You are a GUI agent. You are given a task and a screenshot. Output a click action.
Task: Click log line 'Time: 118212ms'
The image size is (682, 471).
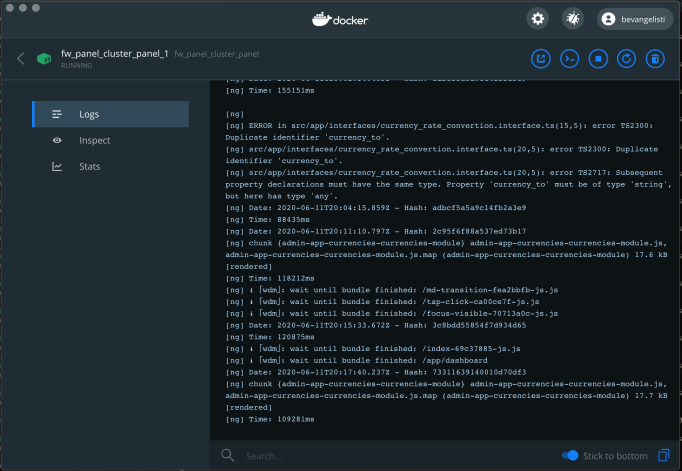point(270,278)
